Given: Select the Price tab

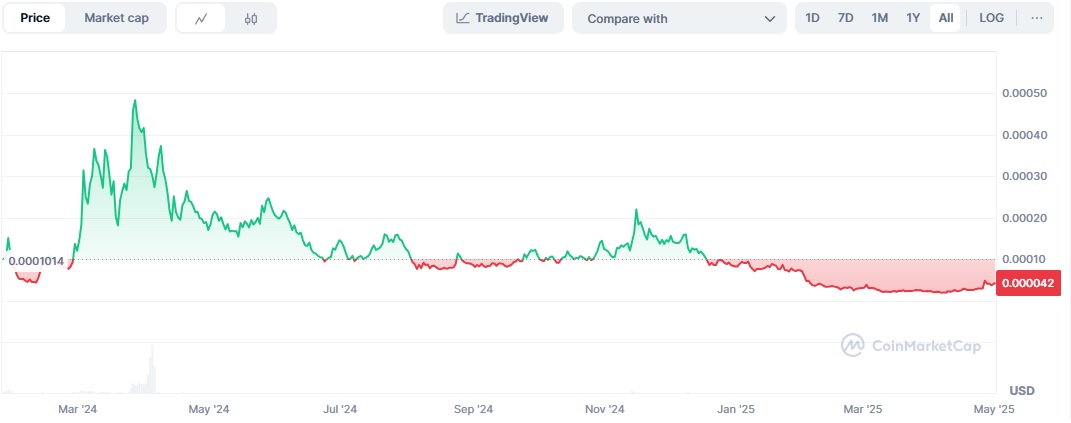Looking at the screenshot, I should click(x=35, y=18).
